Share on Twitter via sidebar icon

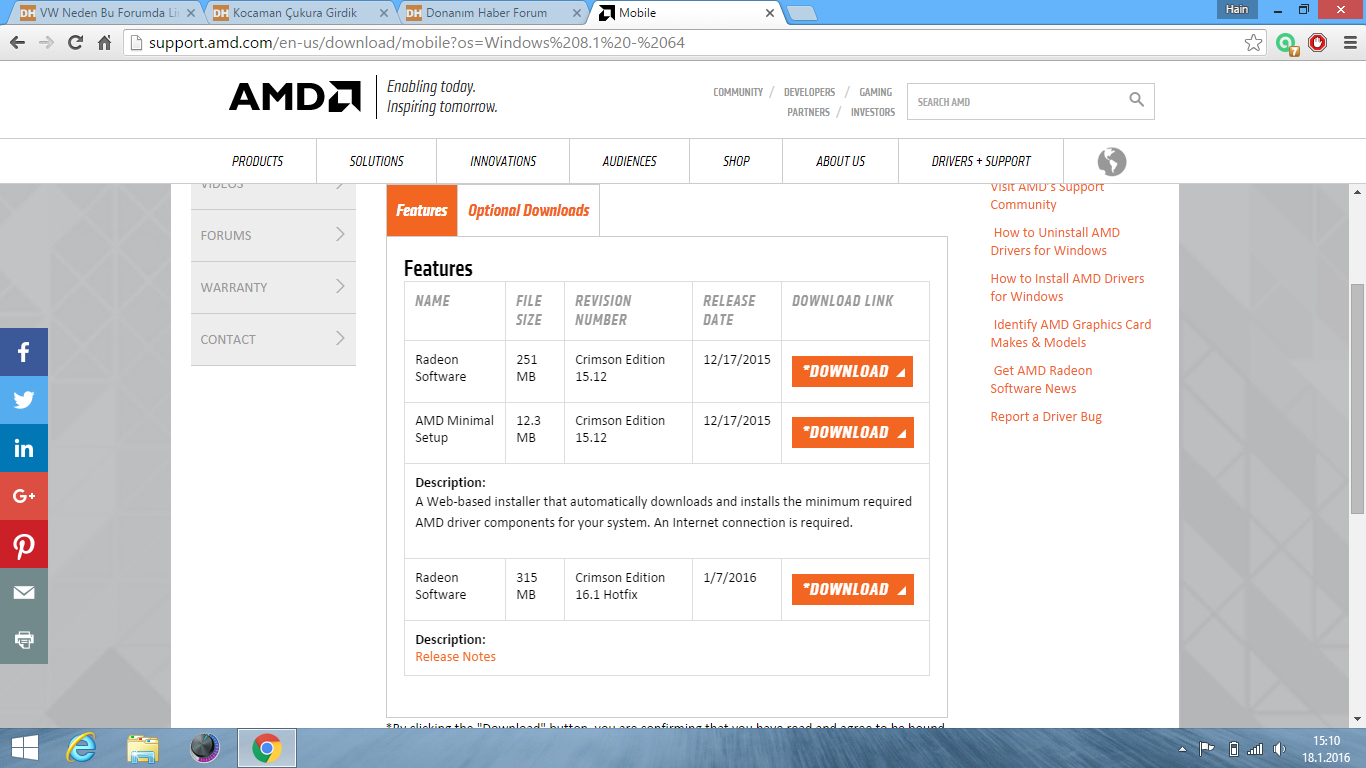click(24, 400)
